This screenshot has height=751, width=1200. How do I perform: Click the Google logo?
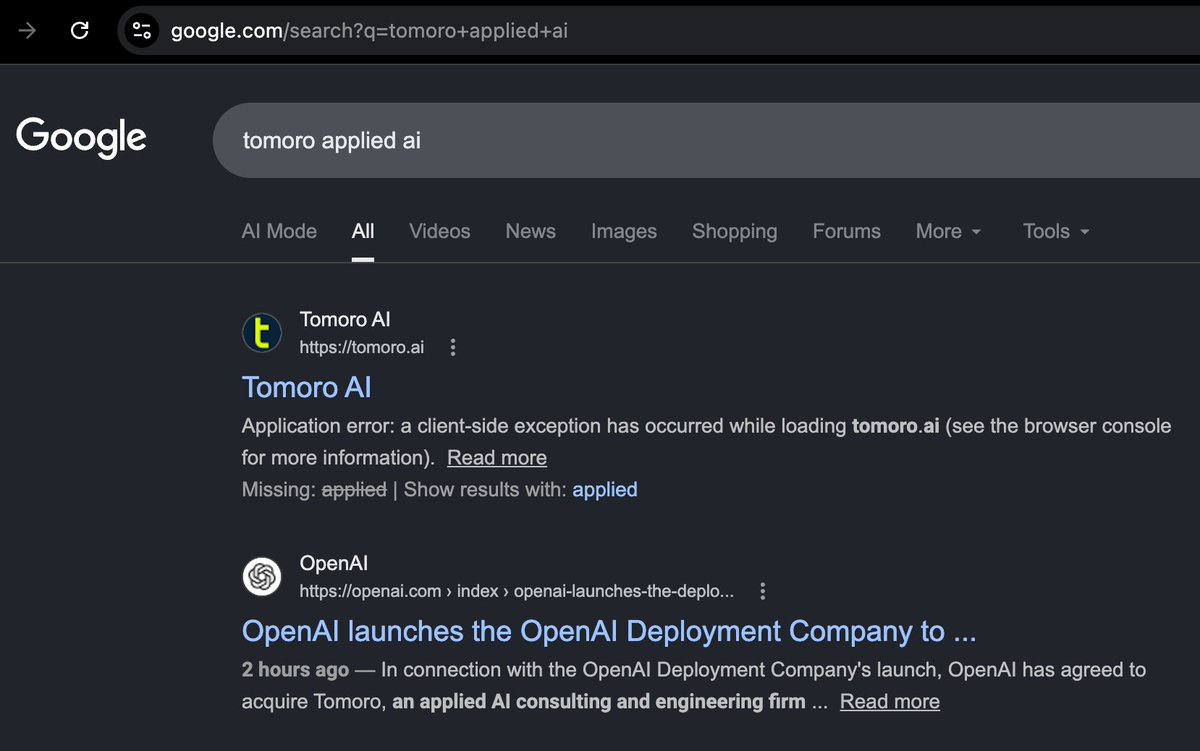pos(81,137)
